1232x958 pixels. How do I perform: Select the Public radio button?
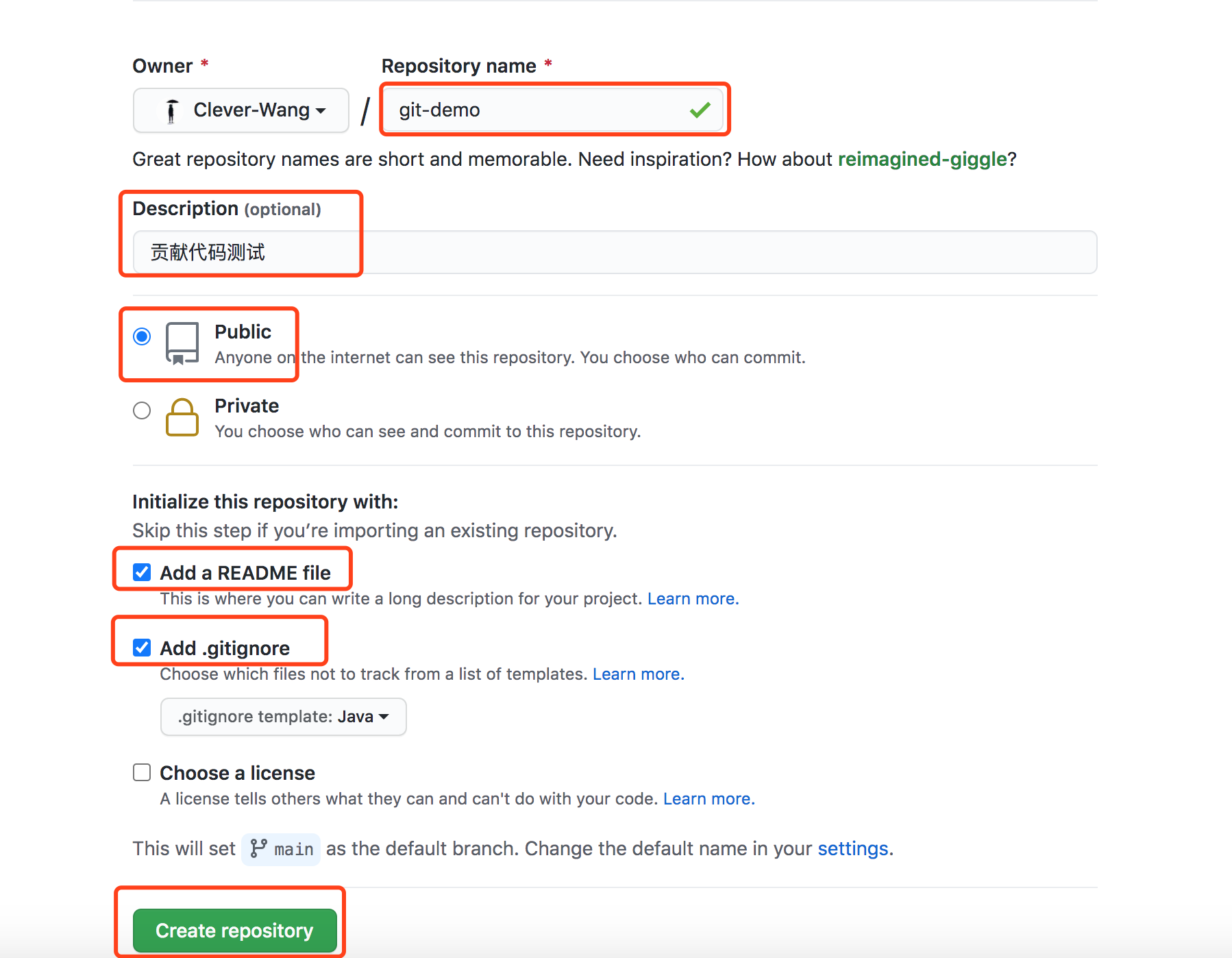[x=141, y=336]
